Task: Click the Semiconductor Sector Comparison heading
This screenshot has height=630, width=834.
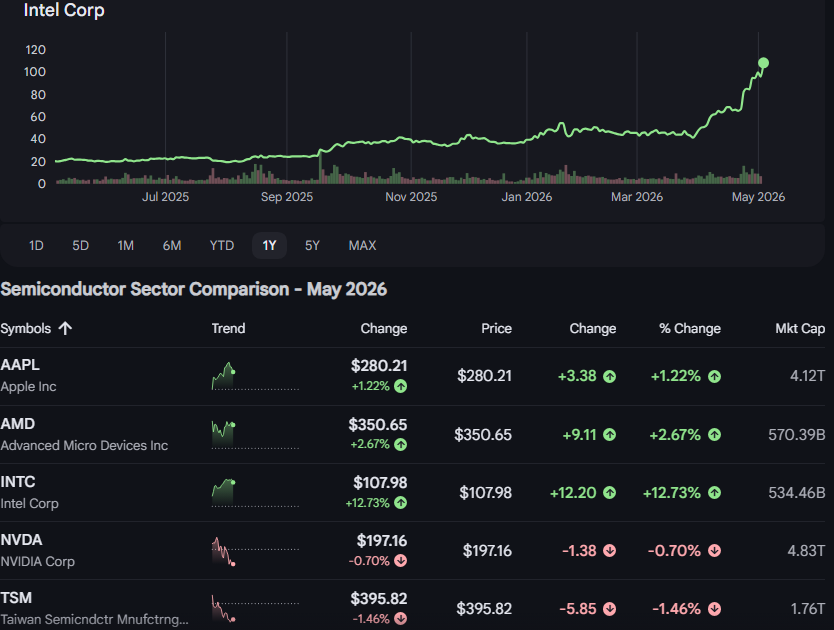Action: pyautogui.click(x=194, y=289)
